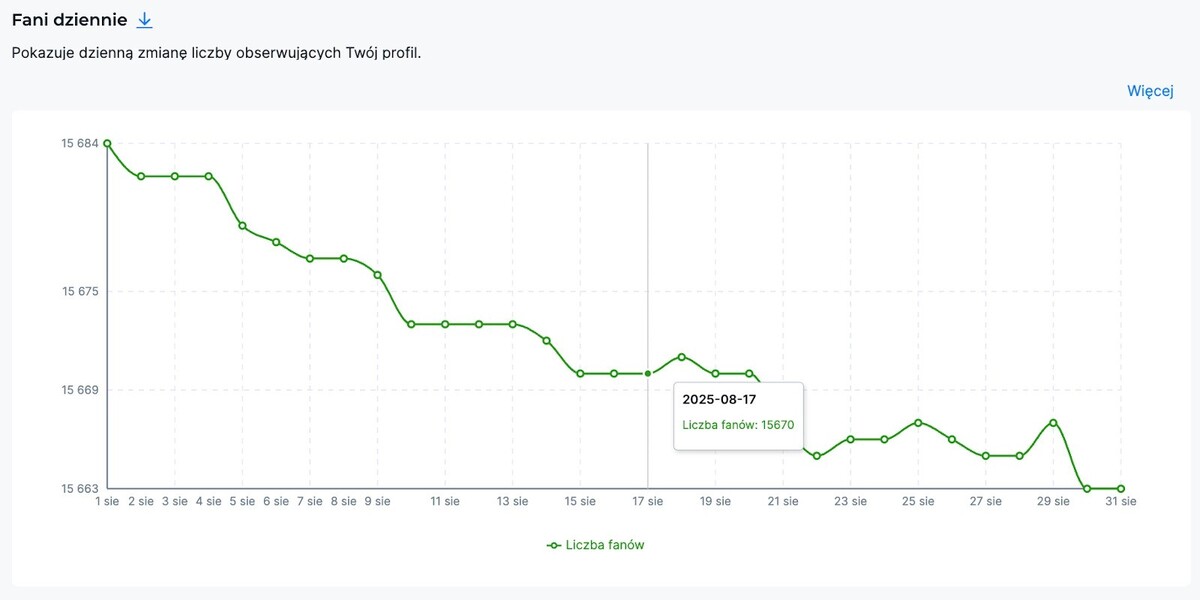
Task: Click the download icon beside Fani dziennie
Action: [145, 20]
